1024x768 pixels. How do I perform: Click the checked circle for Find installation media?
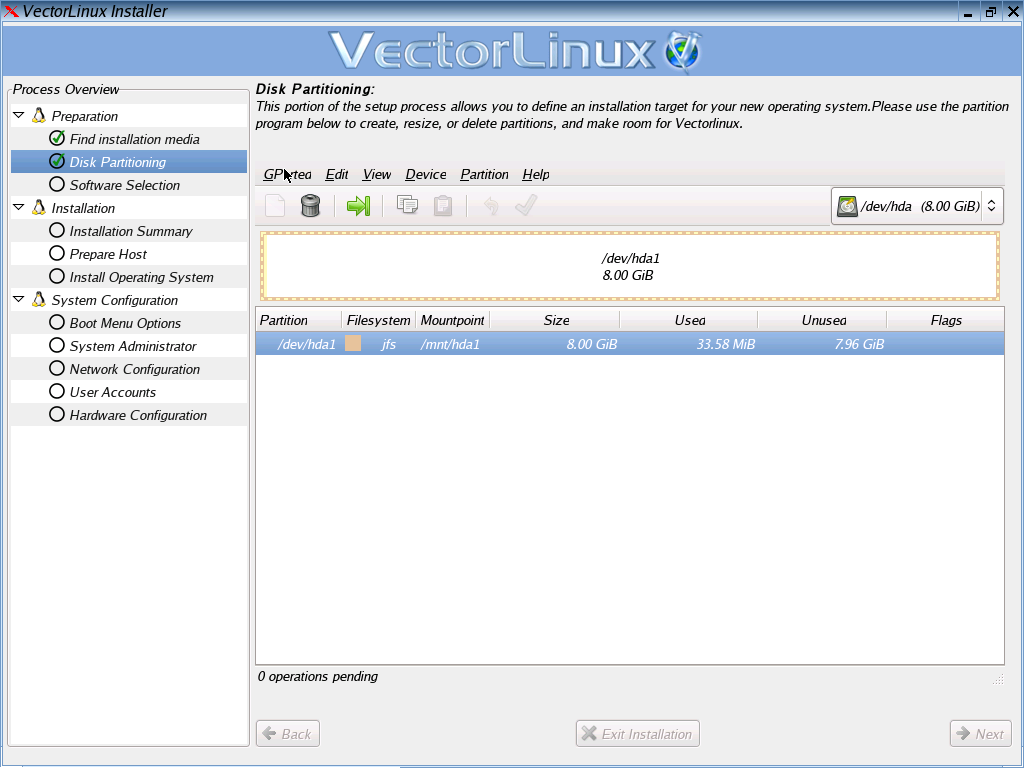[x=57, y=138]
